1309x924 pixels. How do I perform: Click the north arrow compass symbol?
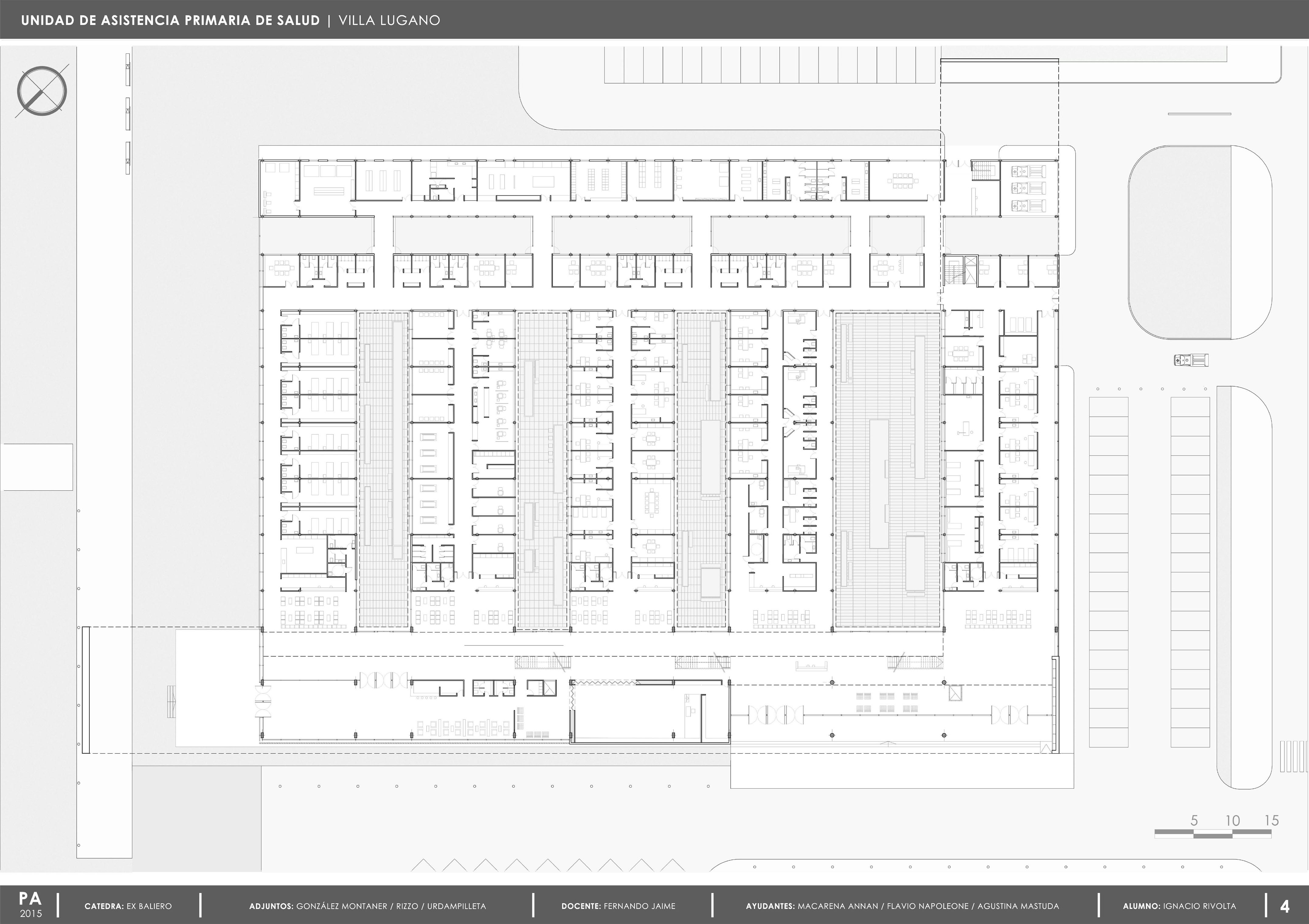pyautogui.click(x=42, y=91)
